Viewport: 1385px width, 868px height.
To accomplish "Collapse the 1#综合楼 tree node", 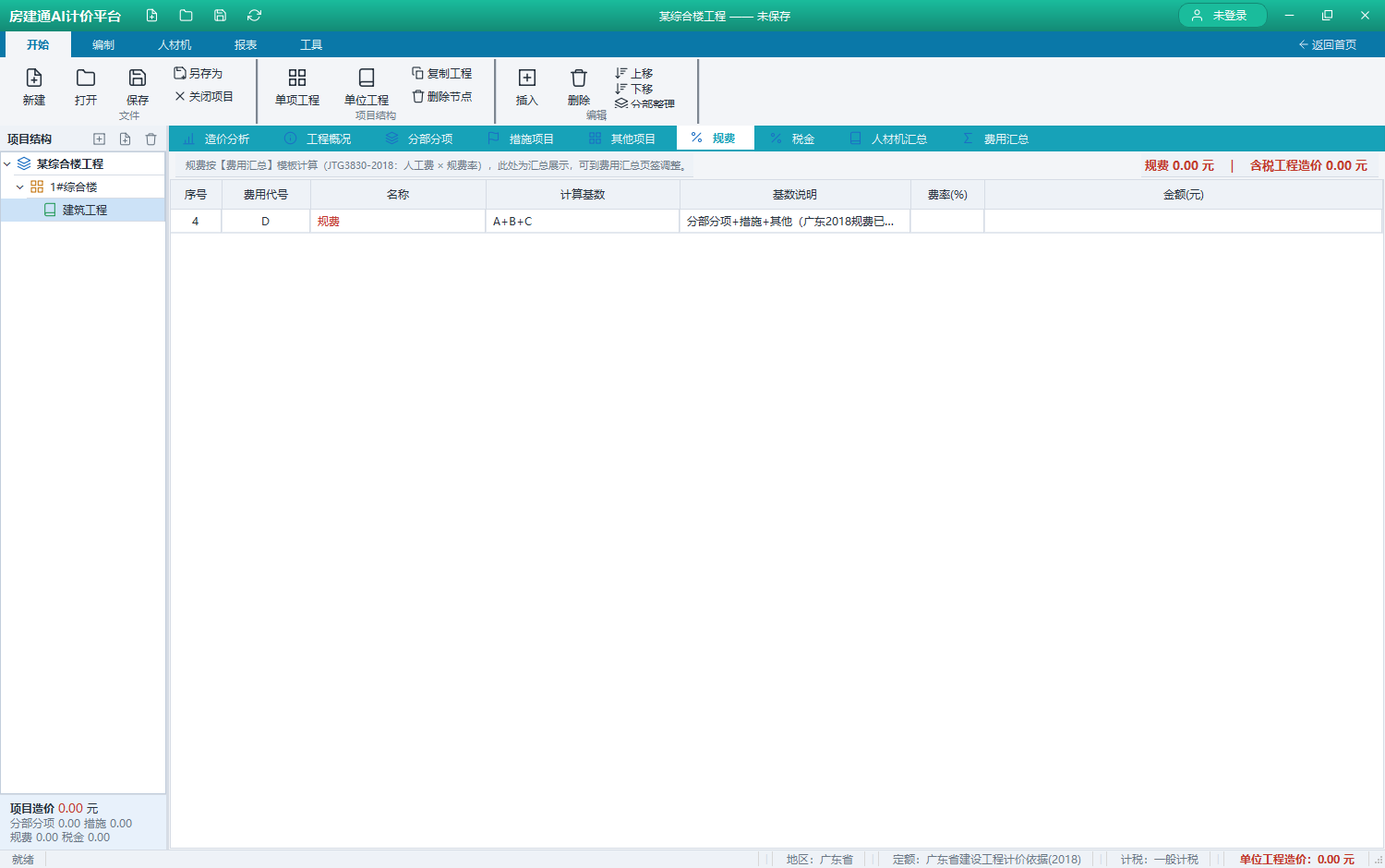I will [x=20, y=187].
